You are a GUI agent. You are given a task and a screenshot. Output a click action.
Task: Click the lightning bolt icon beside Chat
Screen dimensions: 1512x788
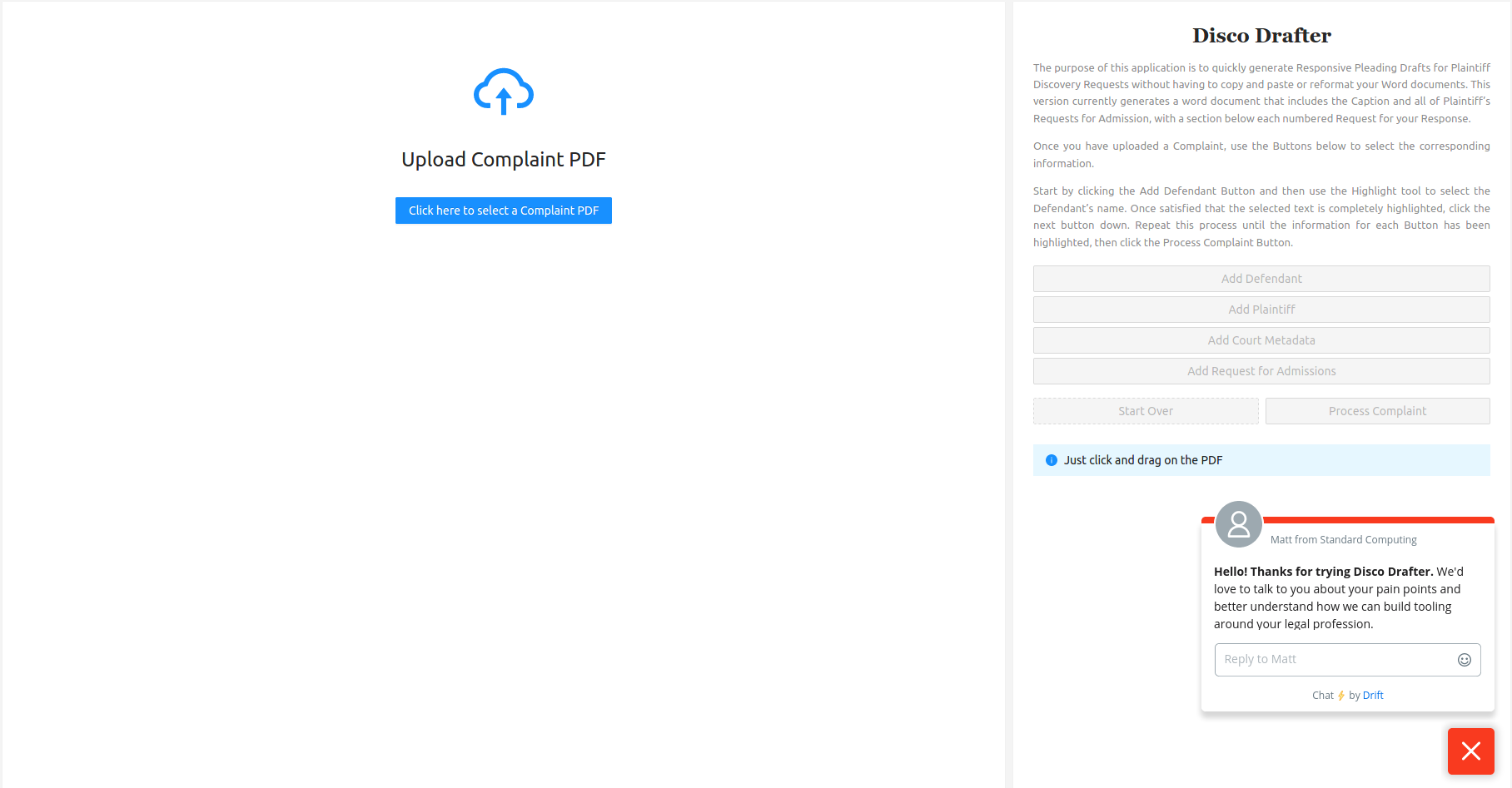1340,696
